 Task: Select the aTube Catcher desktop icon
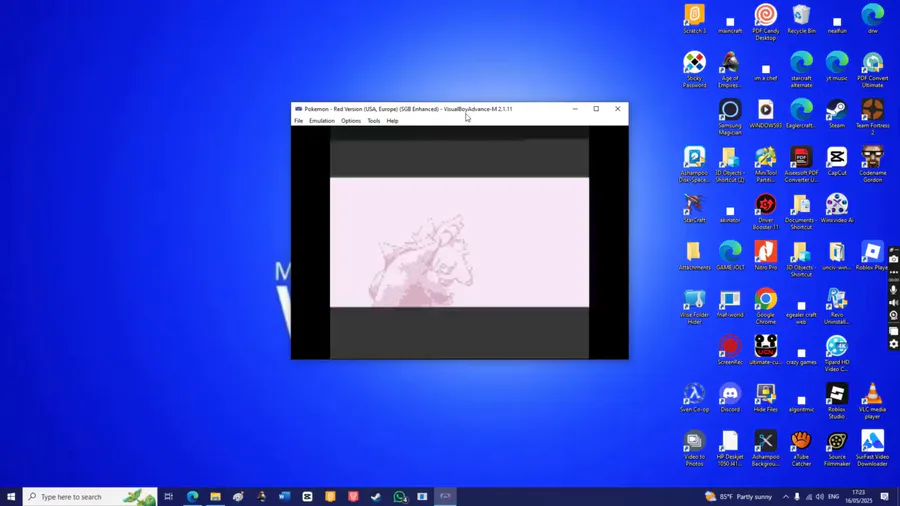pos(801,449)
